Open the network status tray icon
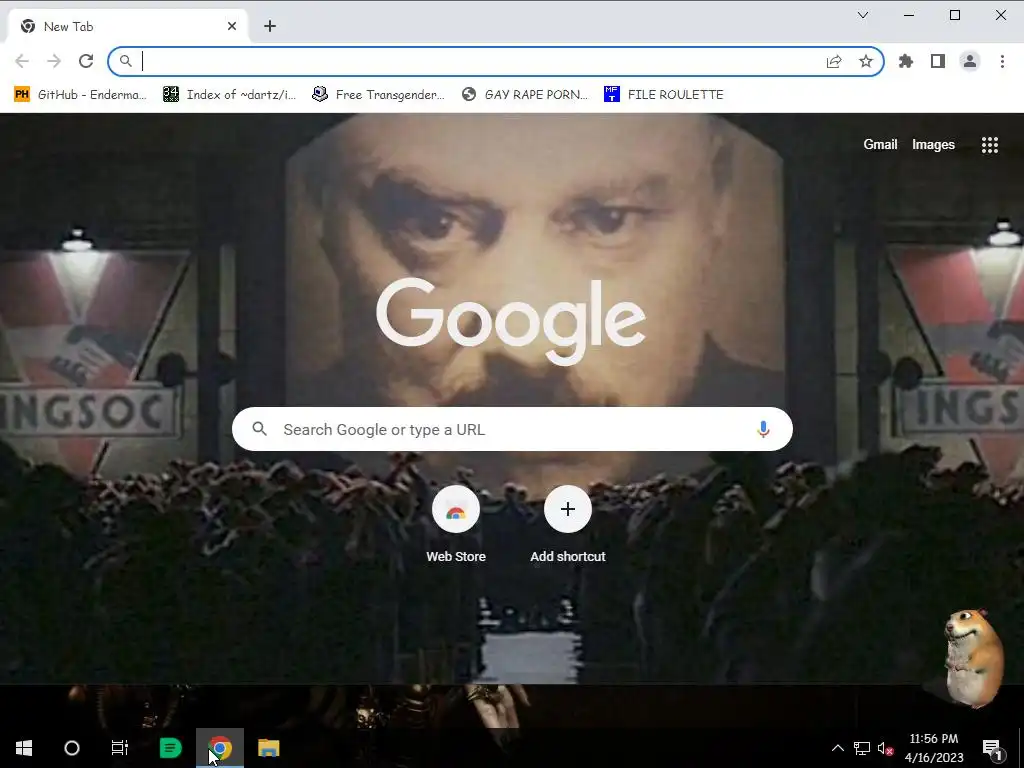This screenshot has width=1024, height=768. pyautogui.click(x=861, y=748)
